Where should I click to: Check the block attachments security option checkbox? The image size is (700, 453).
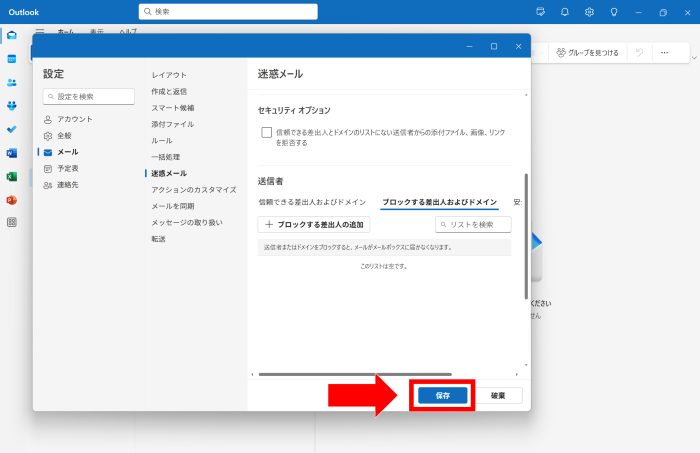(x=266, y=132)
